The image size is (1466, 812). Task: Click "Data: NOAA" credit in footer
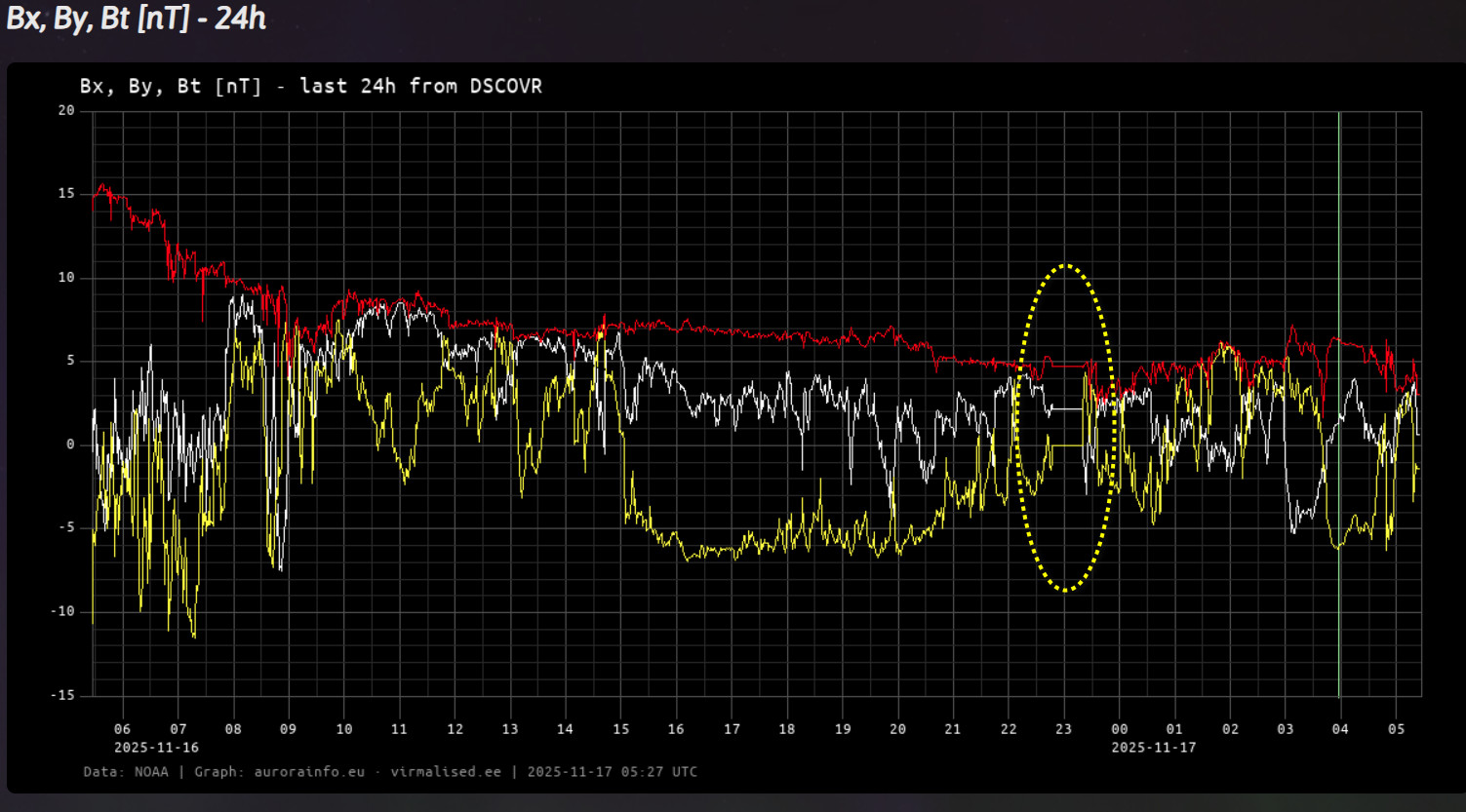point(125,772)
